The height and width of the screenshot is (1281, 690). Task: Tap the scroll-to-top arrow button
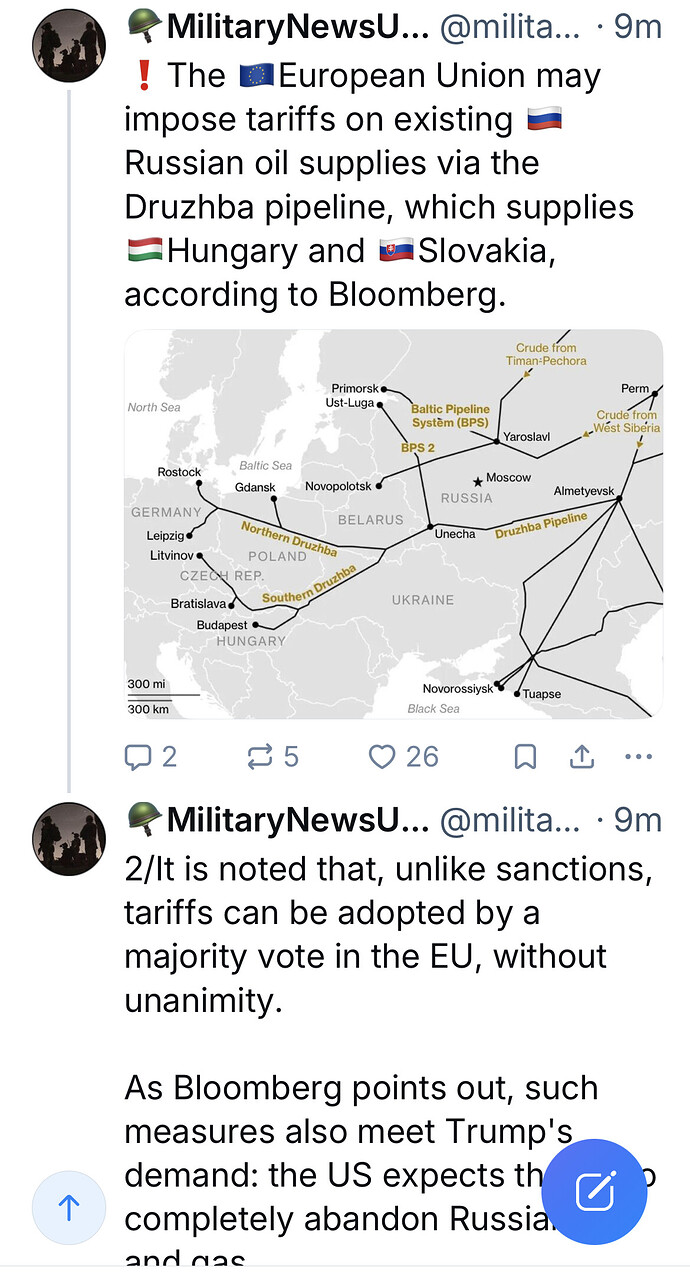69,1208
